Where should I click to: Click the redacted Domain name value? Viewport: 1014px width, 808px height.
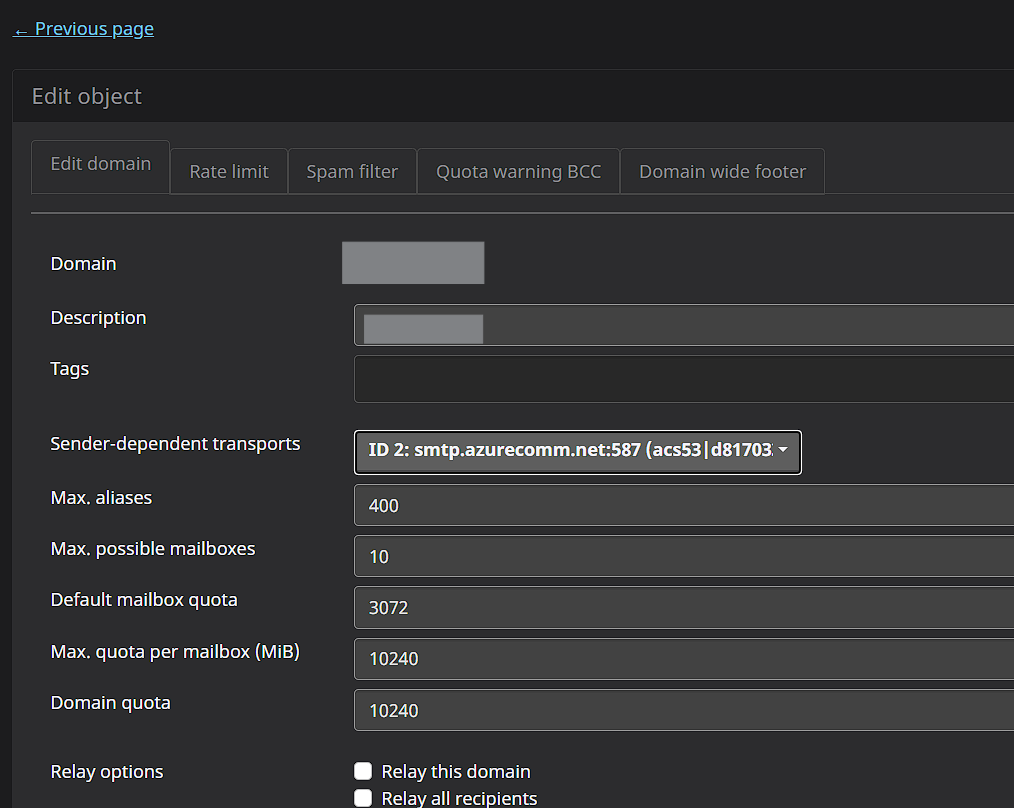coord(413,263)
